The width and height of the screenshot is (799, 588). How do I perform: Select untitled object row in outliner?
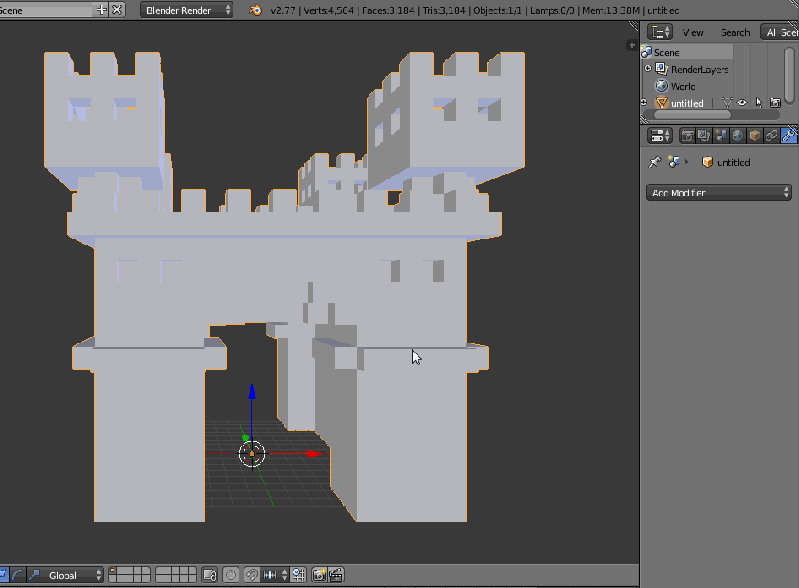coord(686,103)
